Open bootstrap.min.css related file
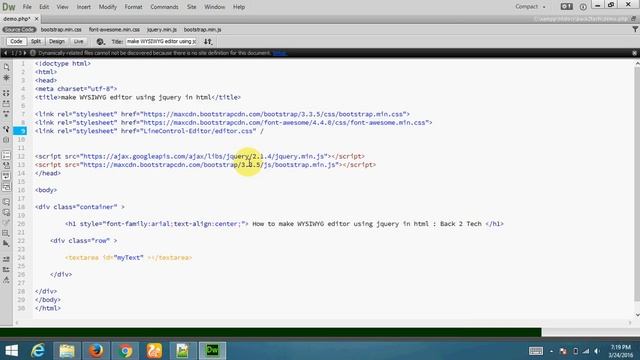The height and width of the screenshot is (360, 640). [61, 29]
